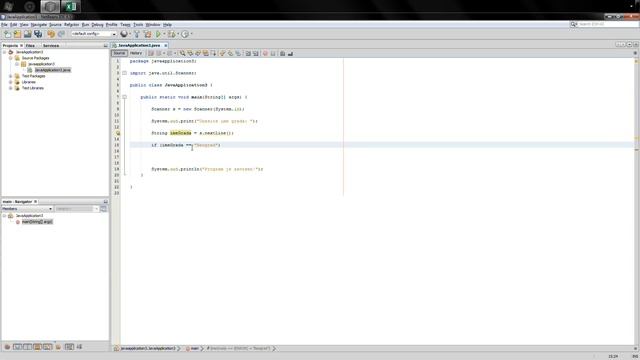Click the Build Project hammer icon
640x360 pixels.
click(137, 34)
